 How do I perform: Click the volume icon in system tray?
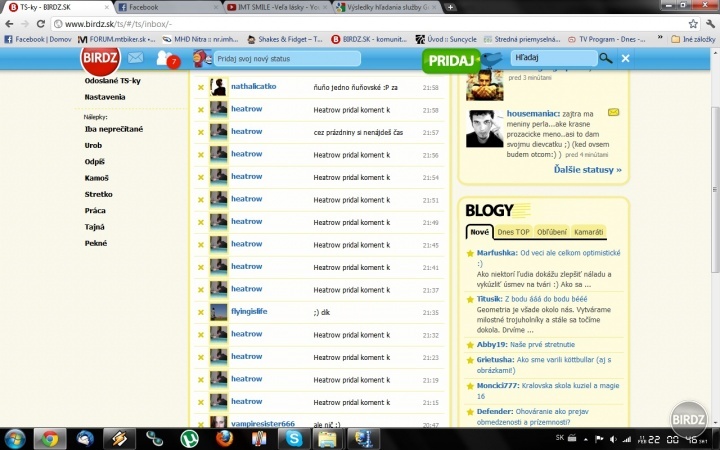pyautogui.click(x=613, y=439)
